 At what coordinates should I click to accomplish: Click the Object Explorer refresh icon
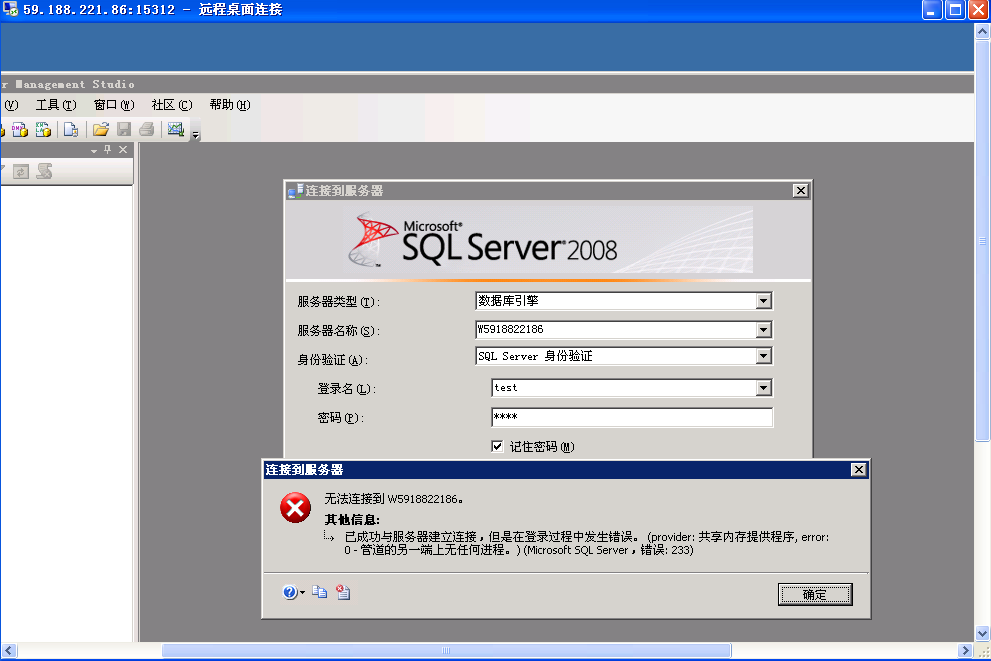coord(21,172)
